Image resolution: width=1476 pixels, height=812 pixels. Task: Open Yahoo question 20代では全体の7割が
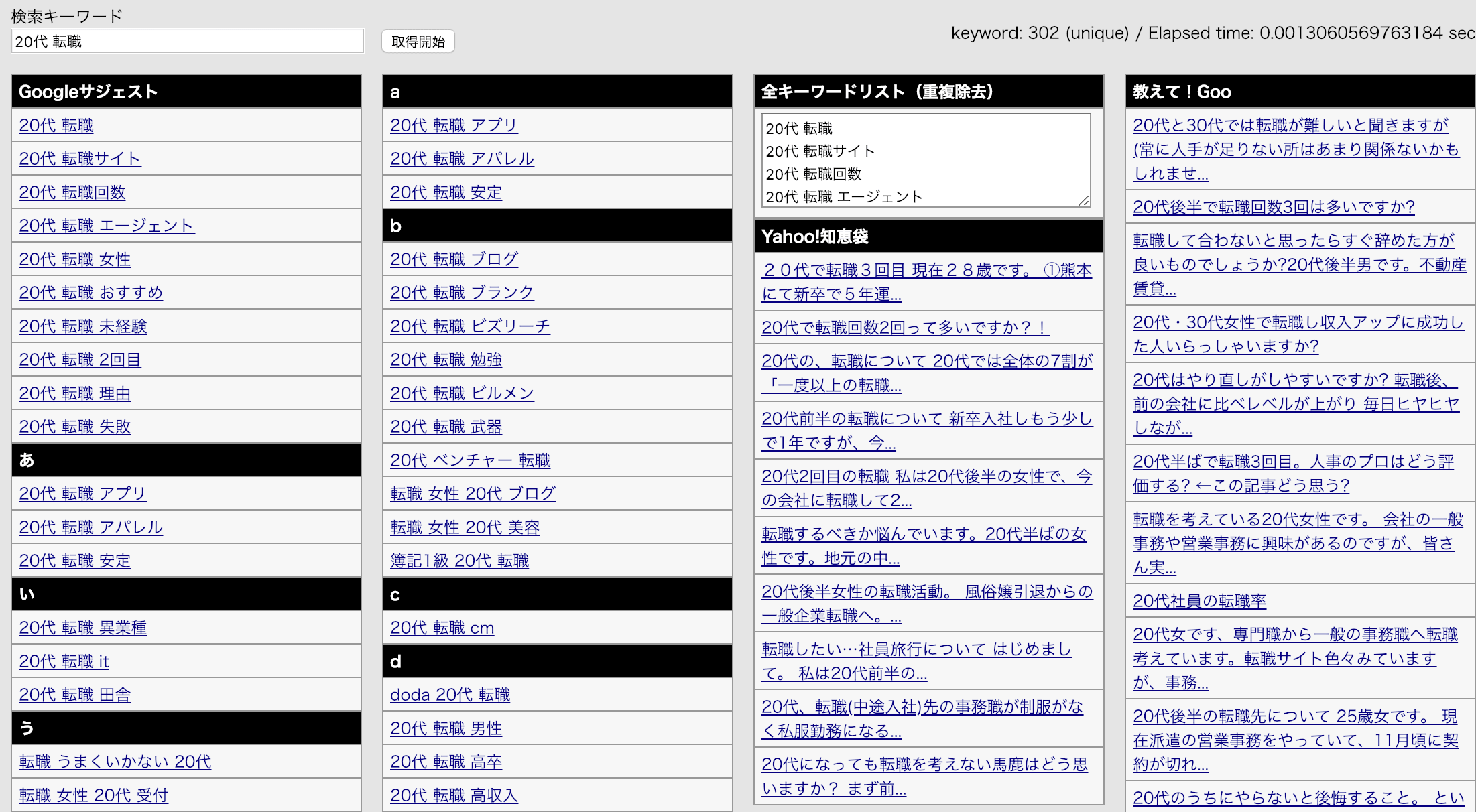(x=928, y=373)
